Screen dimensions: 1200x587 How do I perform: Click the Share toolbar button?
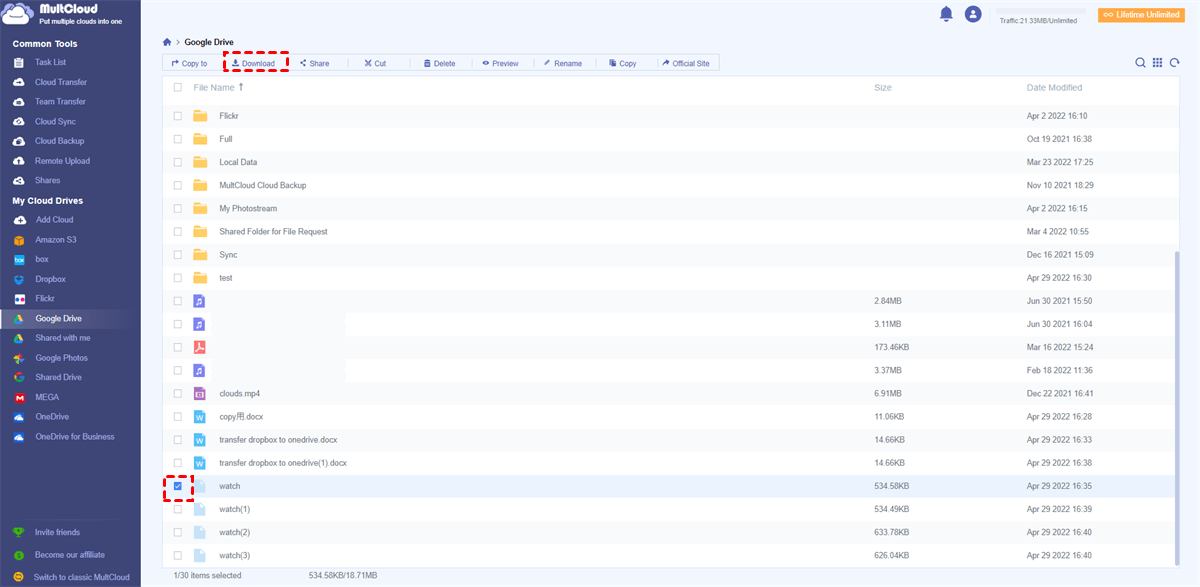pyautogui.click(x=314, y=63)
